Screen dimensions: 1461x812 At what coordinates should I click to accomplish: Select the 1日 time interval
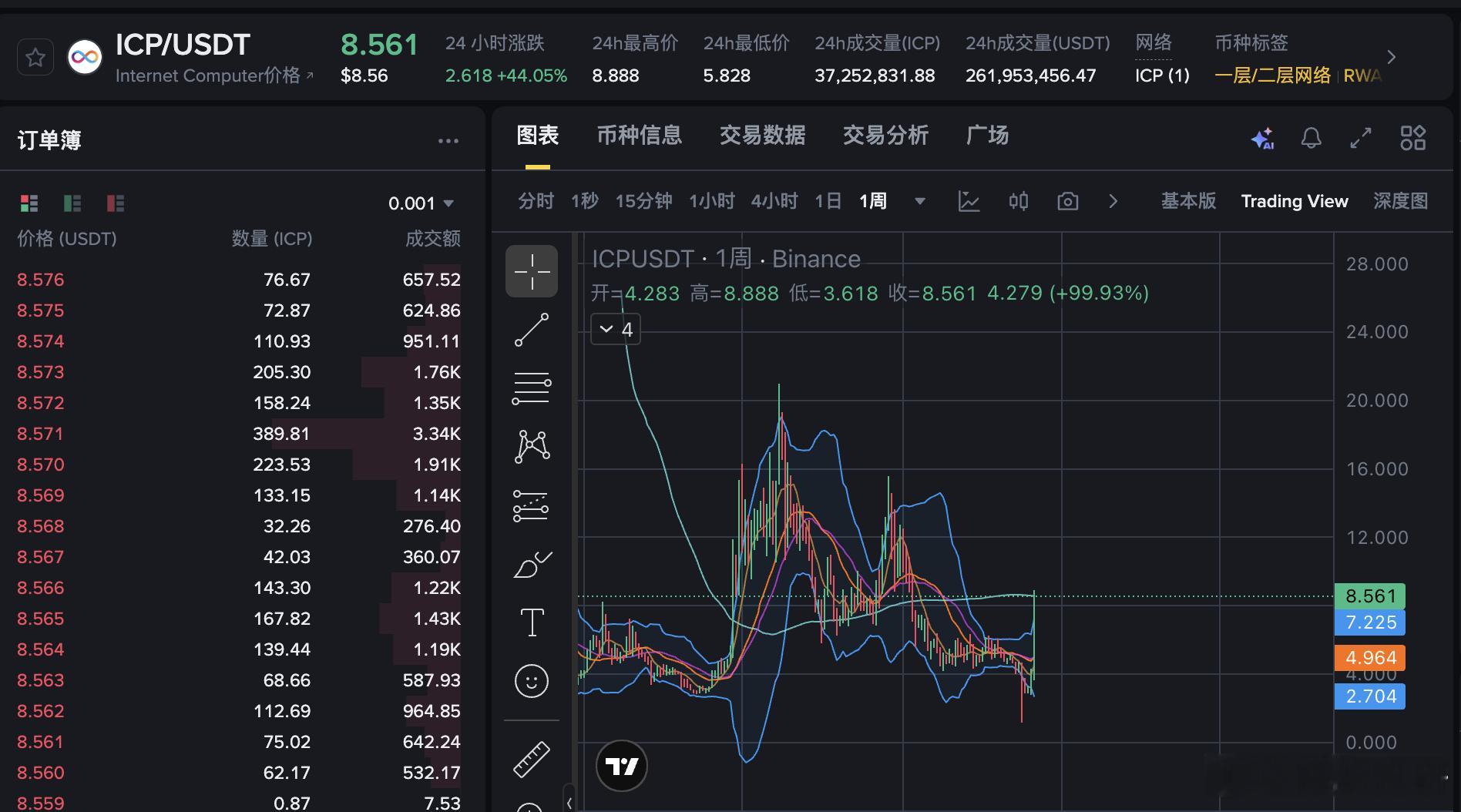828,201
